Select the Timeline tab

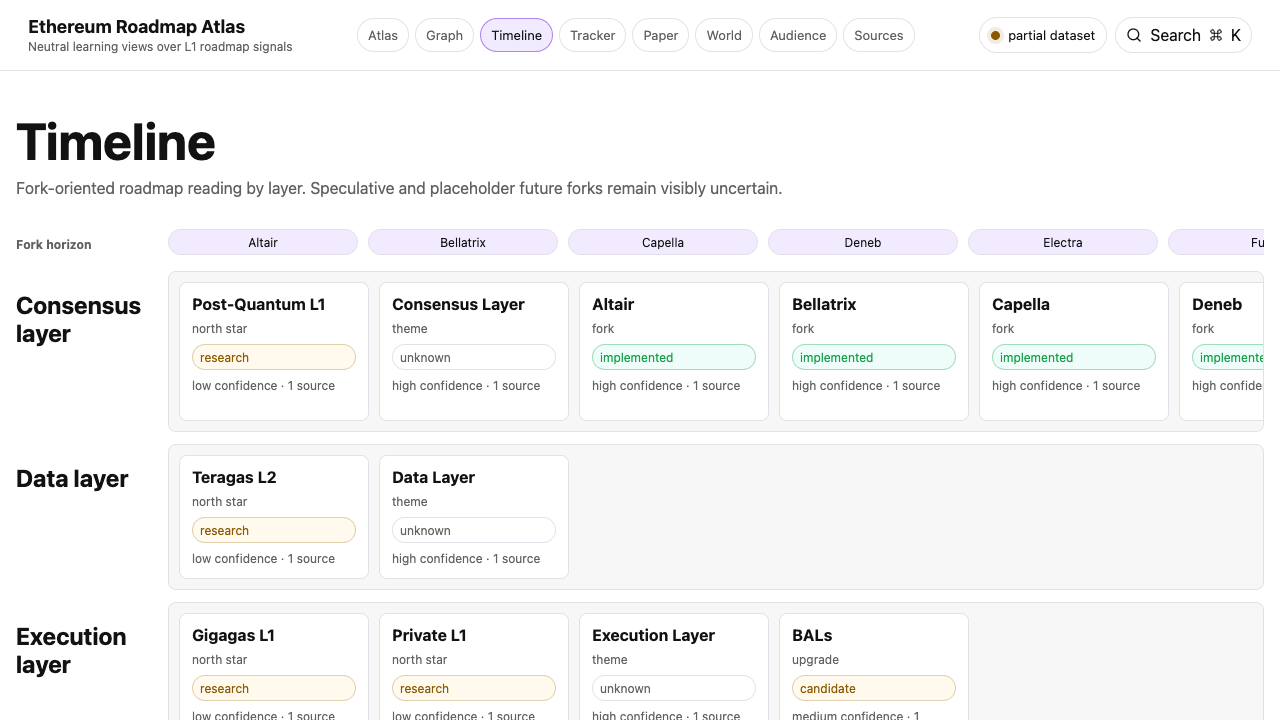coord(516,35)
